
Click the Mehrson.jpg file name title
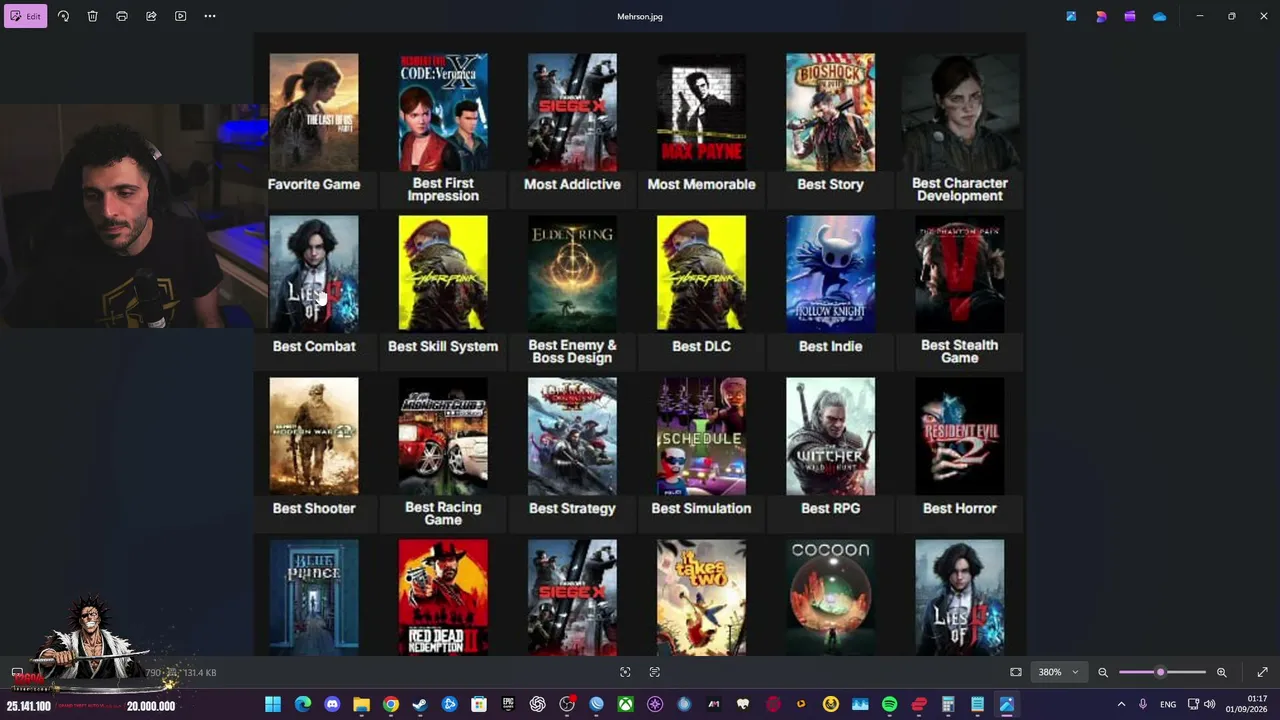(x=640, y=16)
